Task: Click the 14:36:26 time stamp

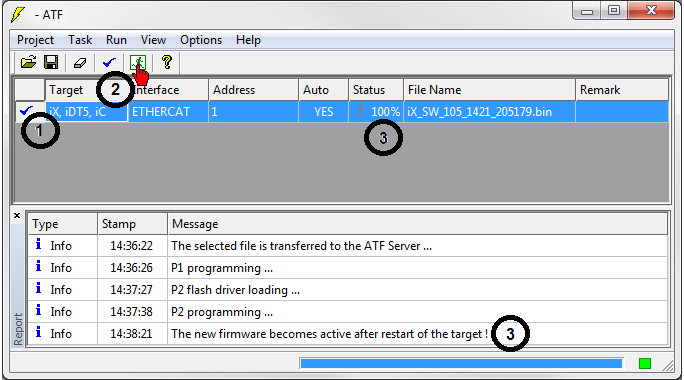Action: tap(131, 268)
